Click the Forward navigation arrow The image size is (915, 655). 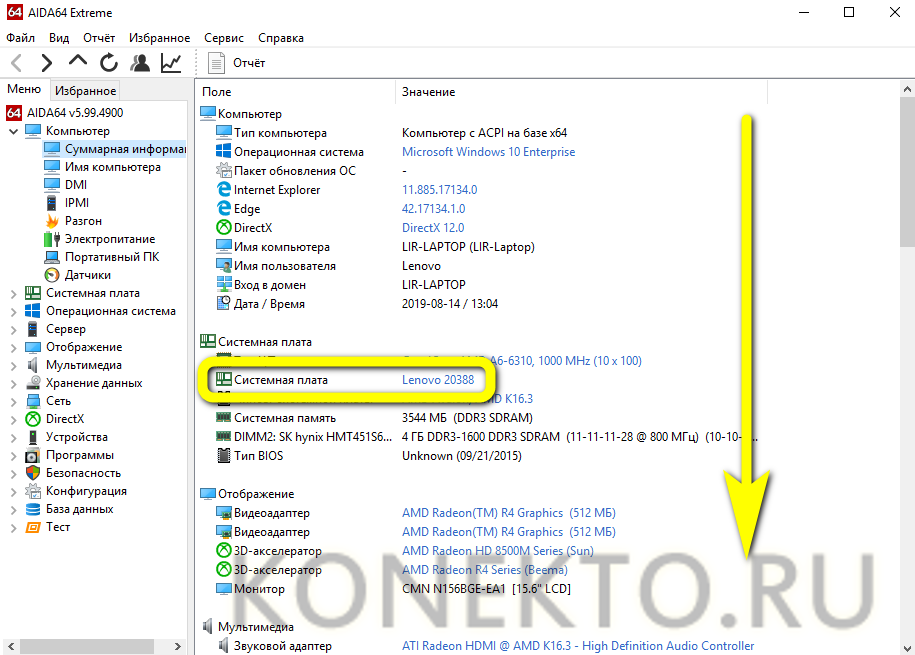point(47,63)
